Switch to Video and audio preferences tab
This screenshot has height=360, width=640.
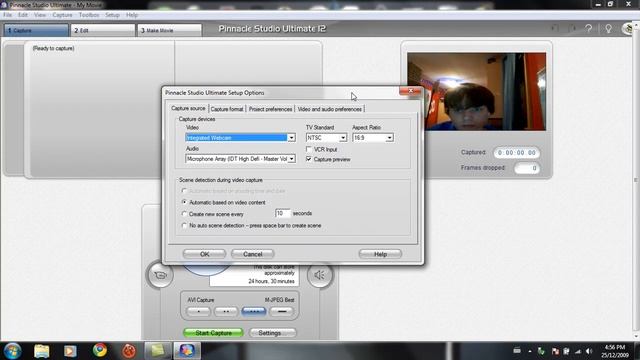point(329,109)
